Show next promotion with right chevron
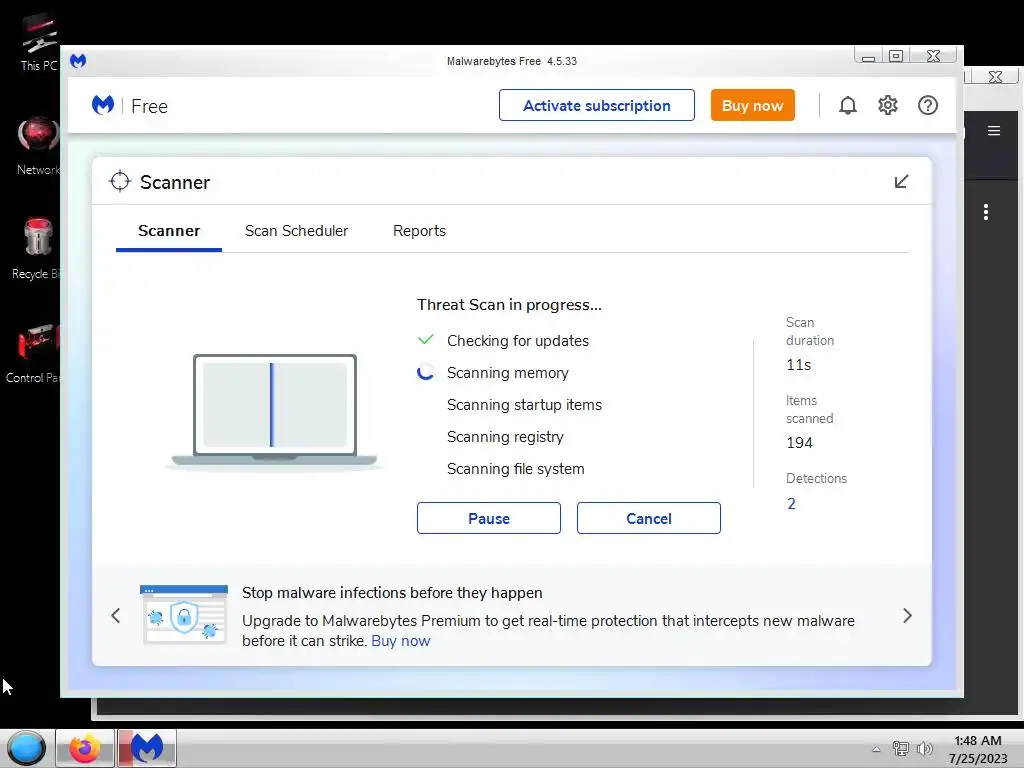Image resolution: width=1024 pixels, height=768 pixels. click(907, 615)
